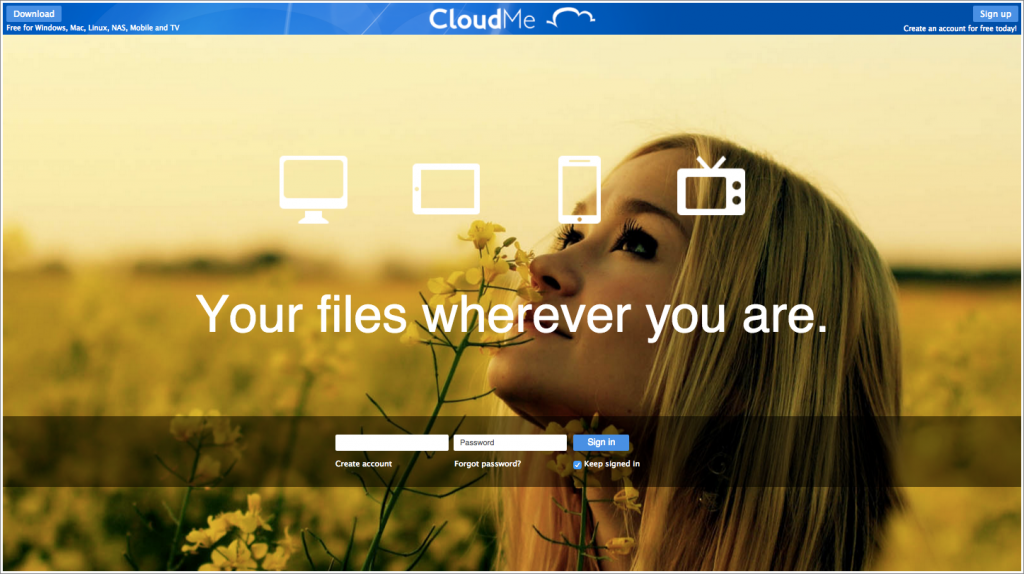Viewport: 1024px width, 574px height.
Task: Open the Create account link
Action: (363, 464)
